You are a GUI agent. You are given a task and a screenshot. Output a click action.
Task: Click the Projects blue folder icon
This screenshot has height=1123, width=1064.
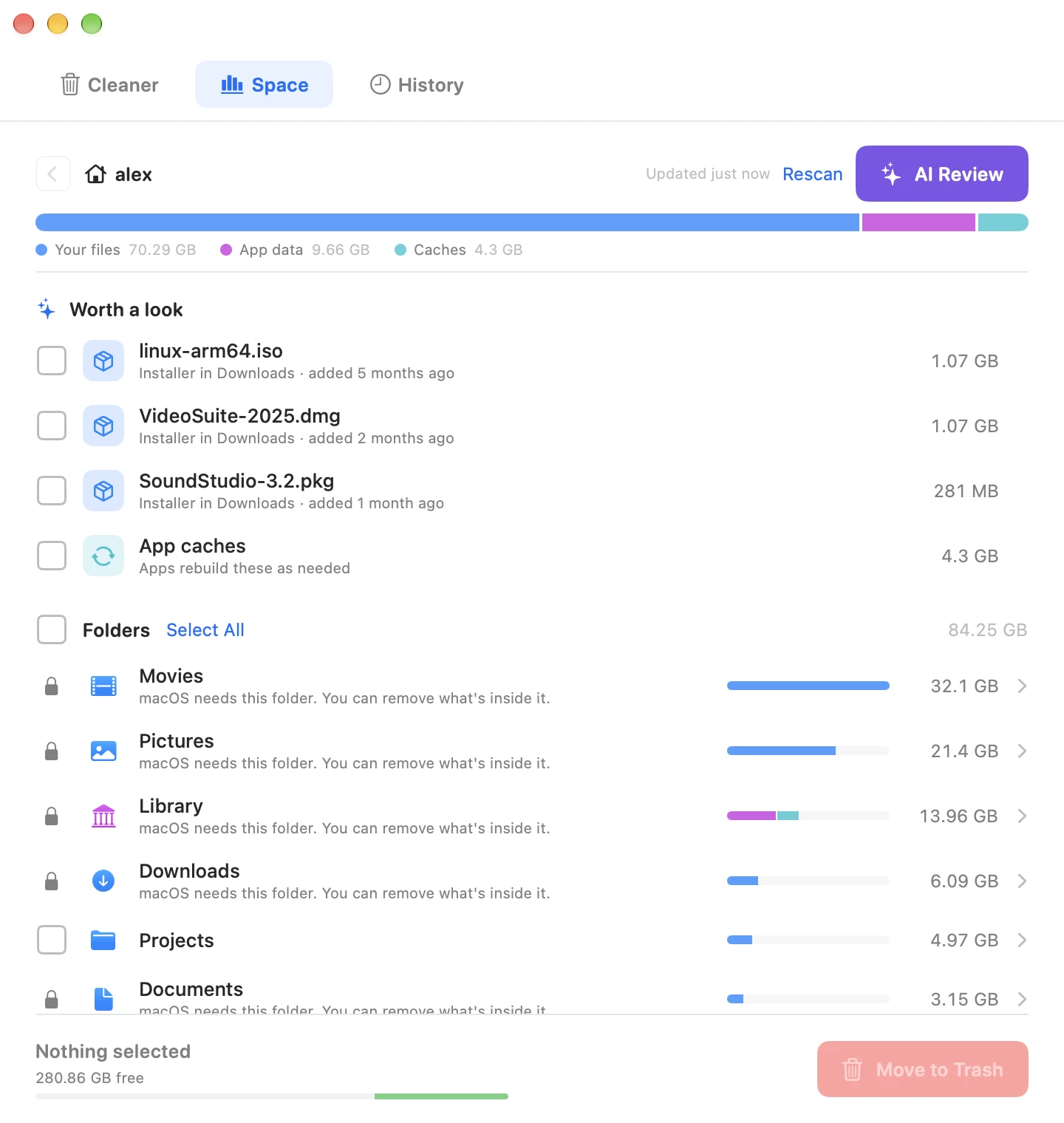[103, 940]
